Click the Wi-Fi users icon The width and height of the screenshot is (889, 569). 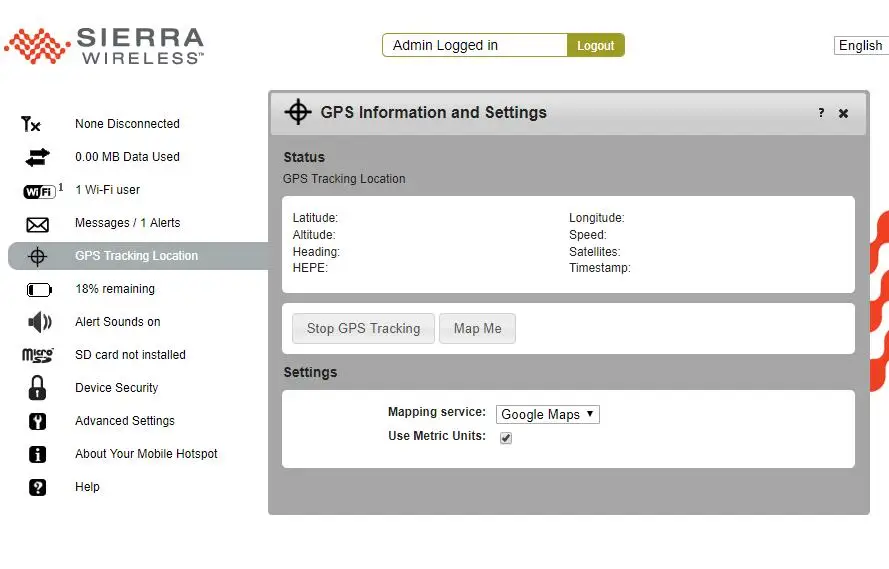coord(38,191)
